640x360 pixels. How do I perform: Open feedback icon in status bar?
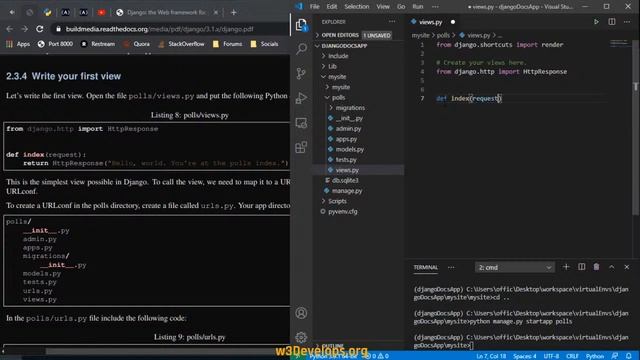tap(615, 356)
